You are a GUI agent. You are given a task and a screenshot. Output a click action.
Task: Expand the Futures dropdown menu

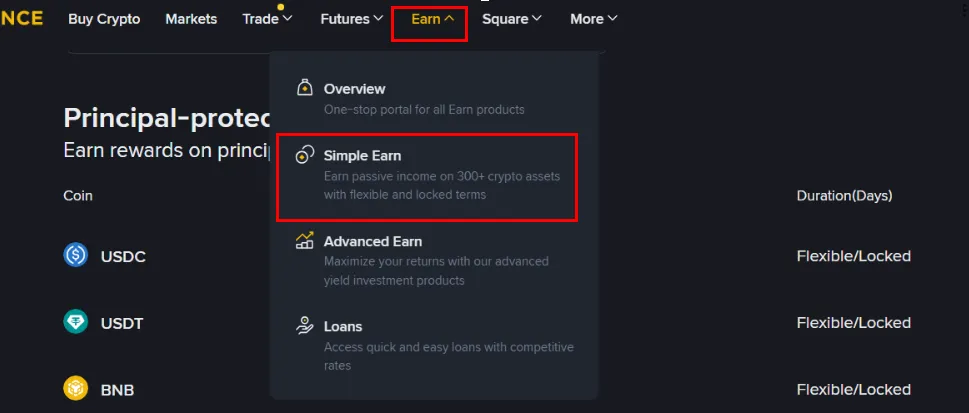click(351, 19)
